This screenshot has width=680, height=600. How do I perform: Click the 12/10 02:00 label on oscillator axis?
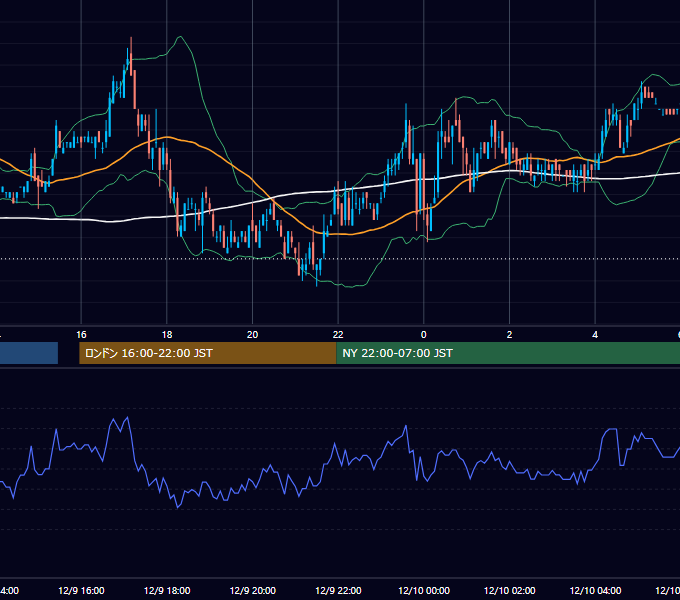pyautogui.click(x=510, y=590)
